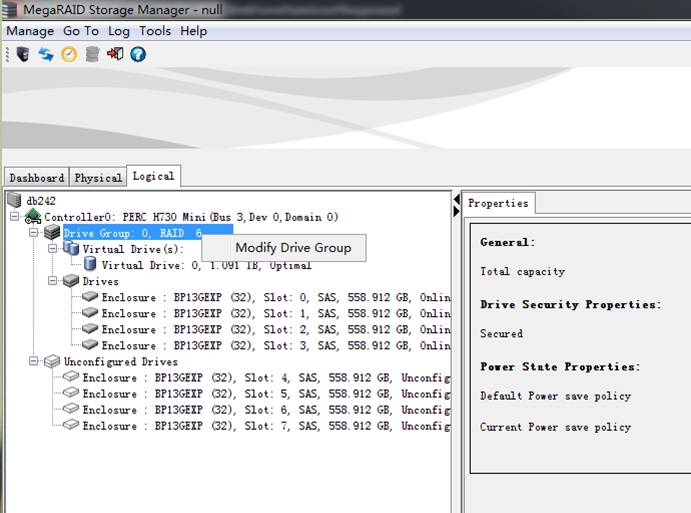Click the Slot 2 drive icon
This screenshot has height=513, width=691.
pos(90,328)
